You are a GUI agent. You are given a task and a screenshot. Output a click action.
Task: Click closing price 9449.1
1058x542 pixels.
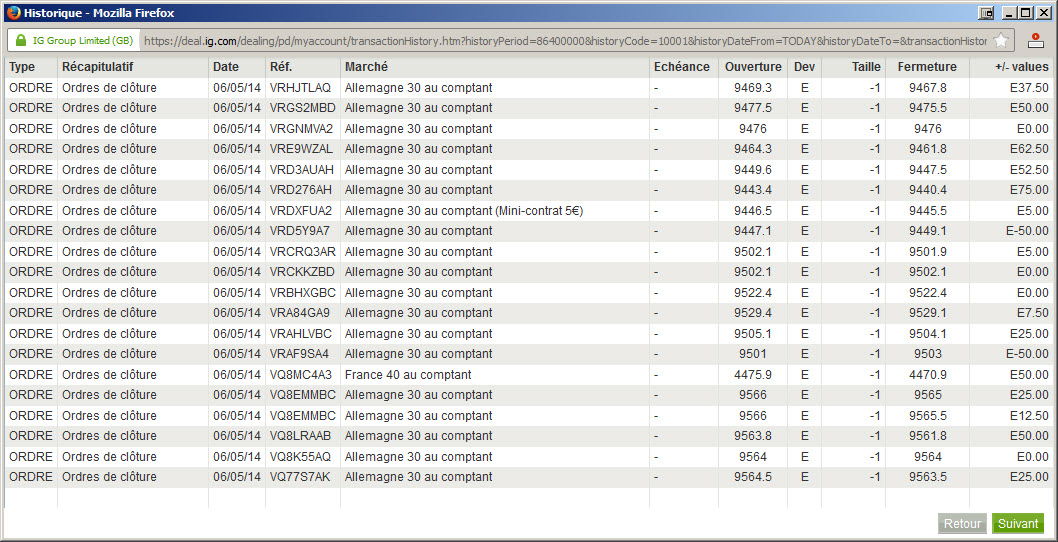pyautogui.click(x=928, y=231)
